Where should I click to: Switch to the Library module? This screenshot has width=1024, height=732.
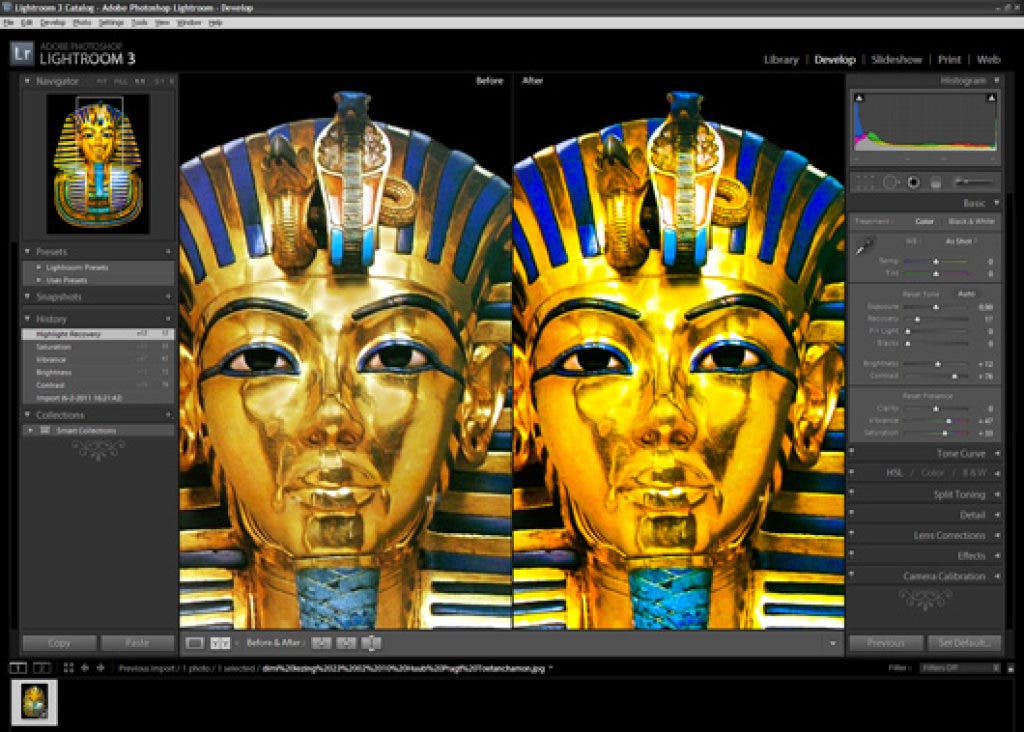click(781, 59)
